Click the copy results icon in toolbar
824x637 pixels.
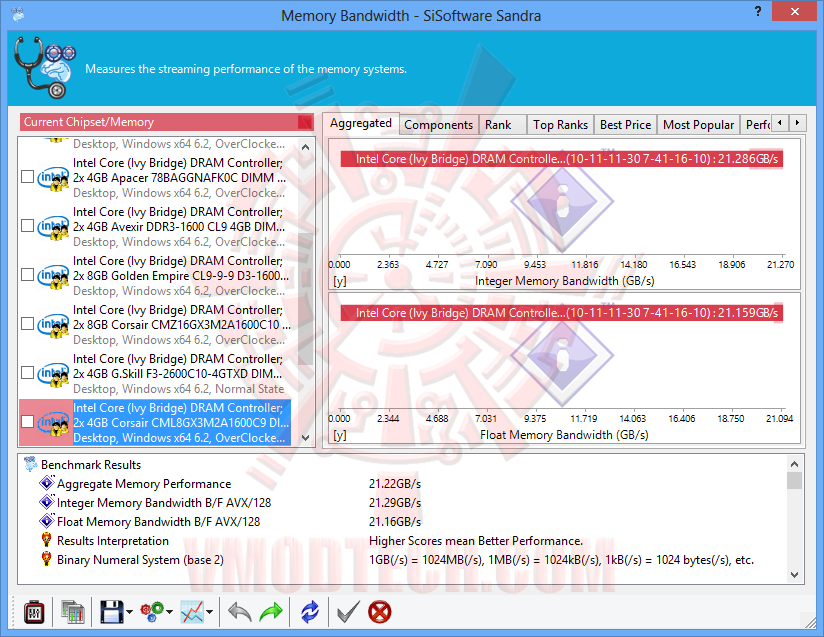73,612
